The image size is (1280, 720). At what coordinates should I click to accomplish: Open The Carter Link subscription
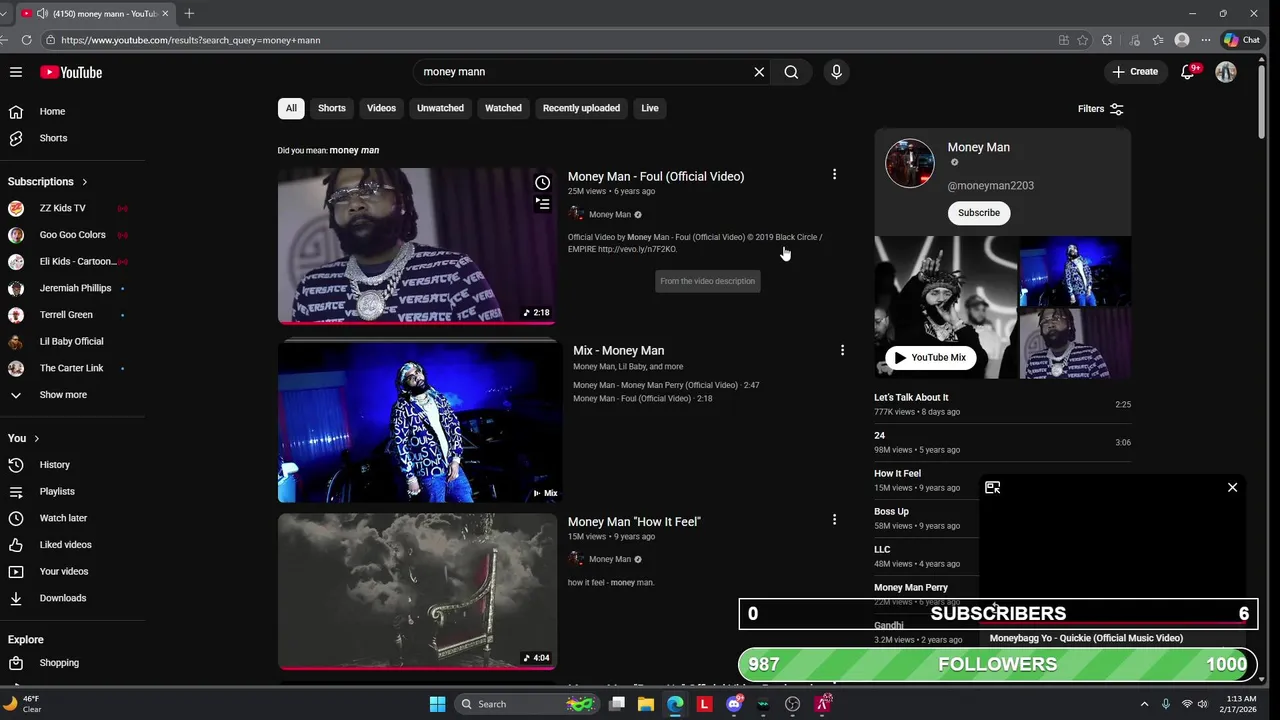(x=72, y=368)
